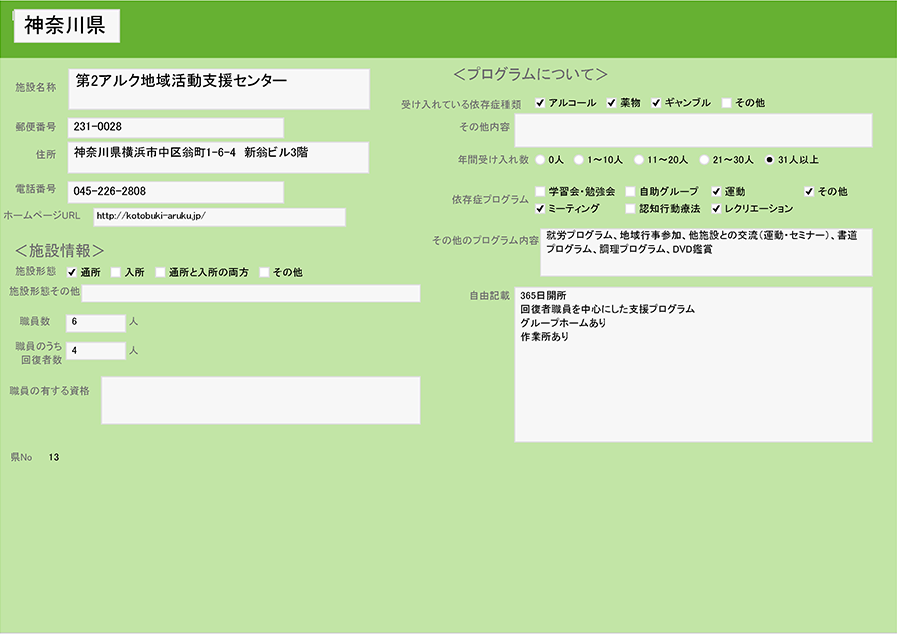897x634 pixels.
Task: Uncheck the アルコール checkbox
Action: (540, 103)
